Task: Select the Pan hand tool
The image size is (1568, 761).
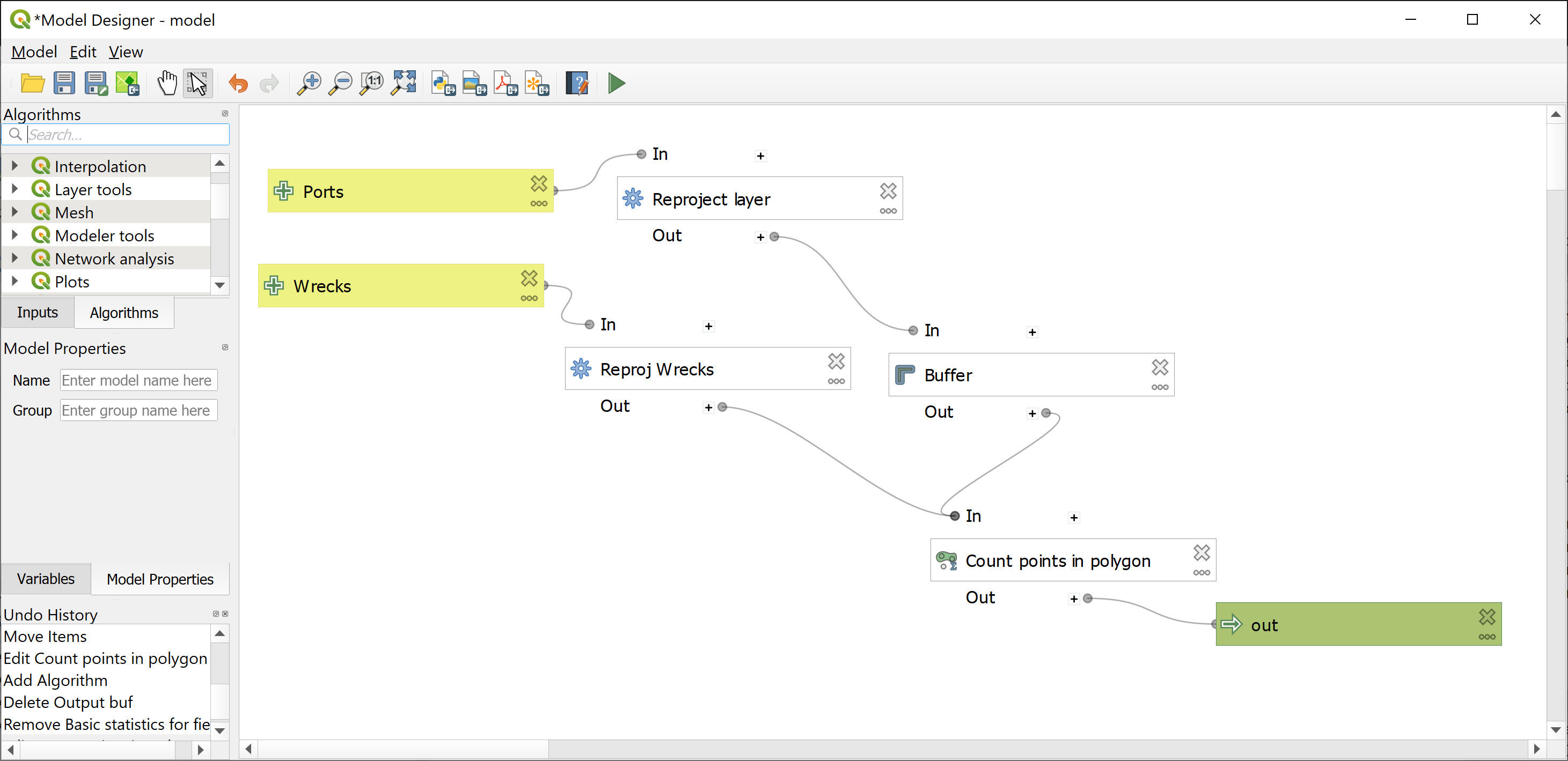Action: [x=167, y=83]
